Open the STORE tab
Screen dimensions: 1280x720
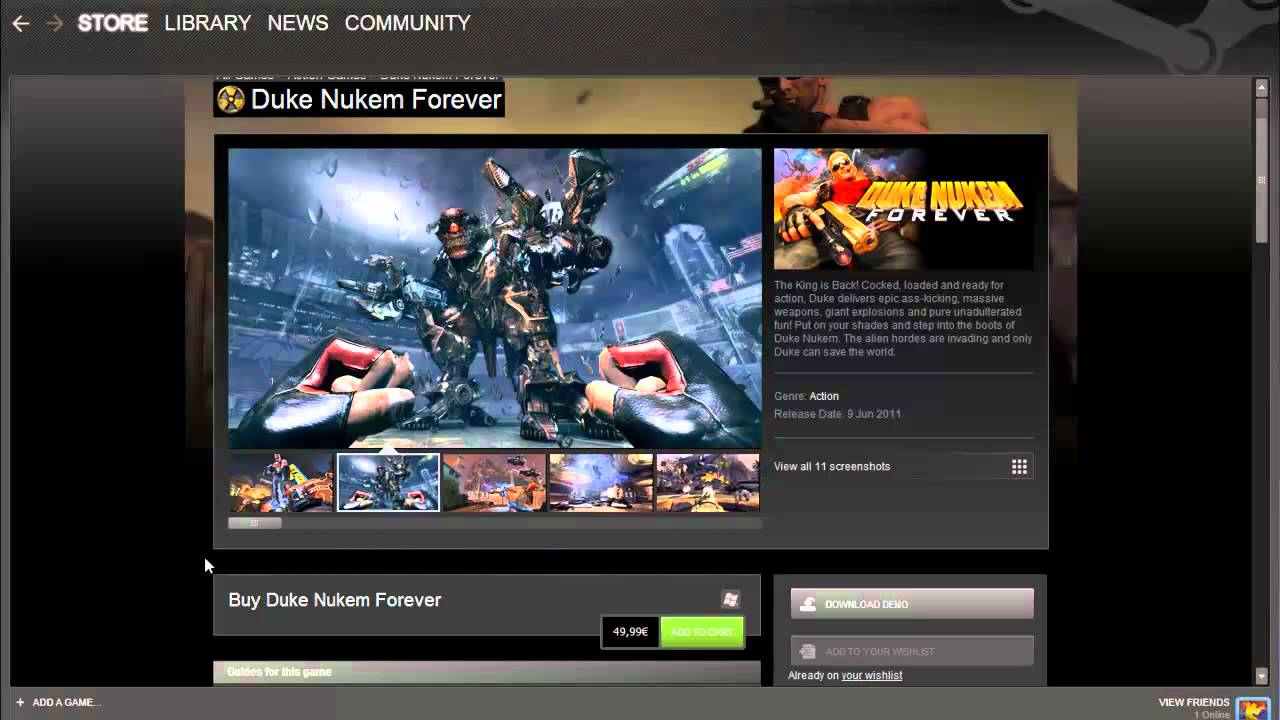click(113, 22)
